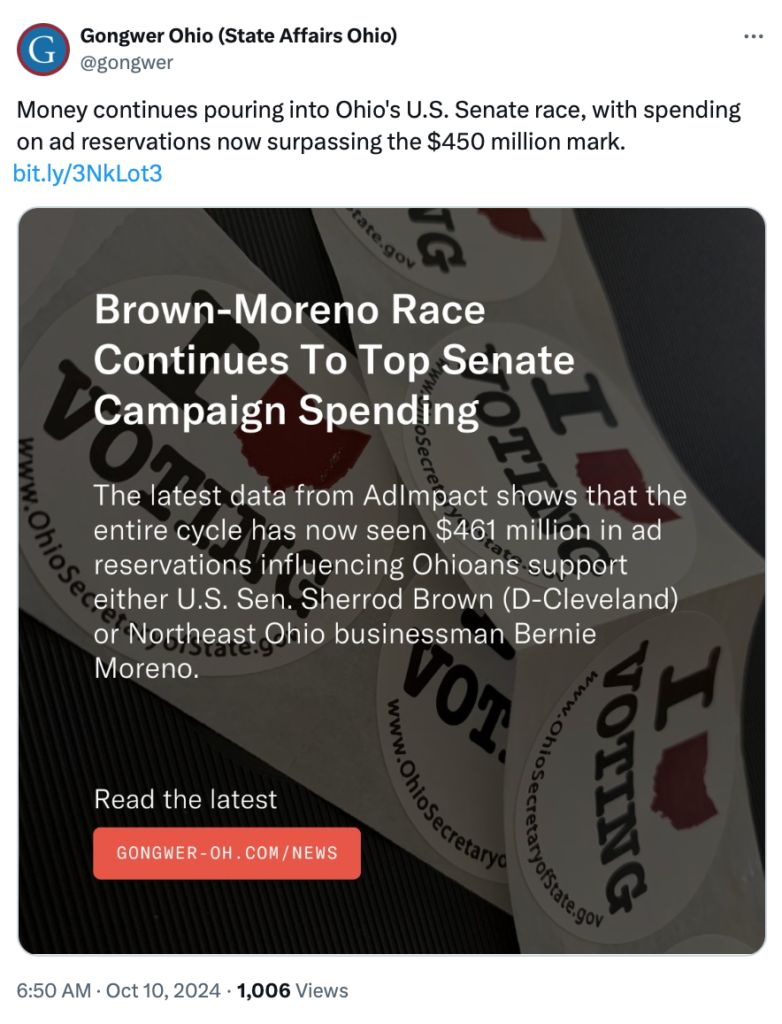Click the tweet text about Ohio's Senate race
Image resolution: width=782 pixels, height=1024 pixels.
tap(378, 126)
